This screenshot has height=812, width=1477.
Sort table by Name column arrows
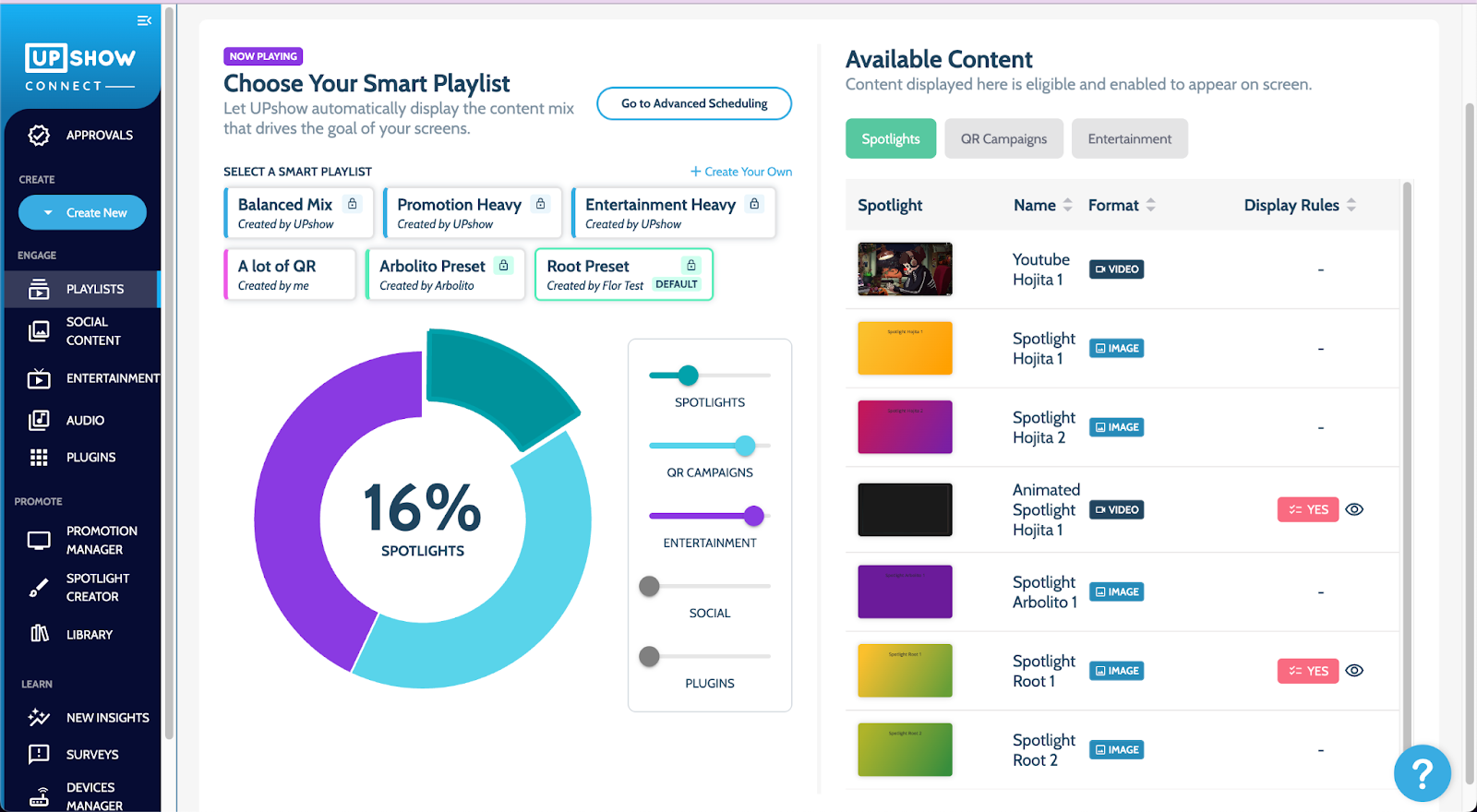pos(1068,205)
